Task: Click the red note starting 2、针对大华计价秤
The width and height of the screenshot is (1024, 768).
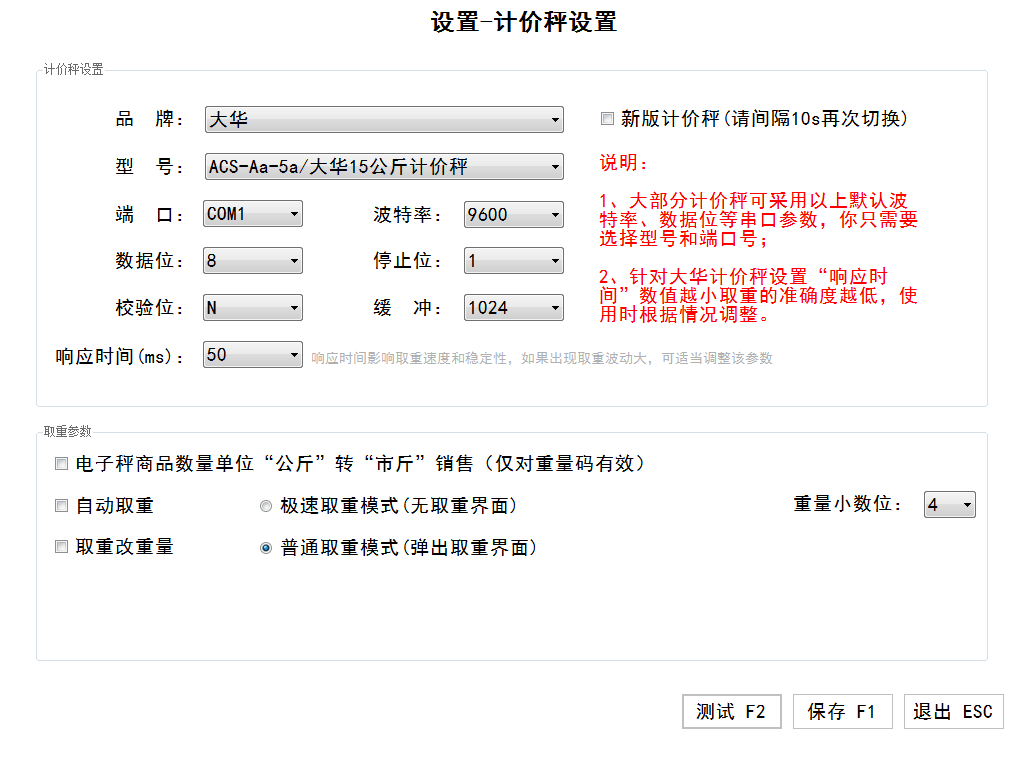Action: point(759,295)
